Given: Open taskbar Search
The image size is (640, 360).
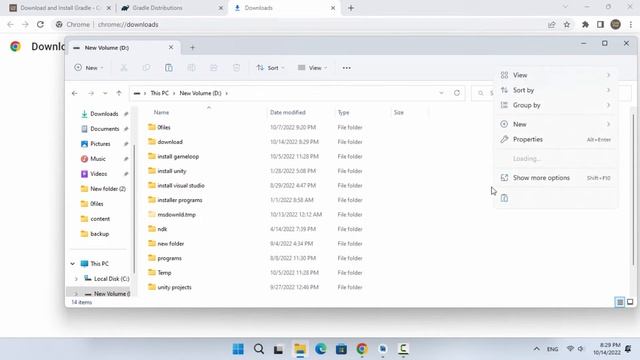Looking at the screenshot, I should tap(259, 349).
